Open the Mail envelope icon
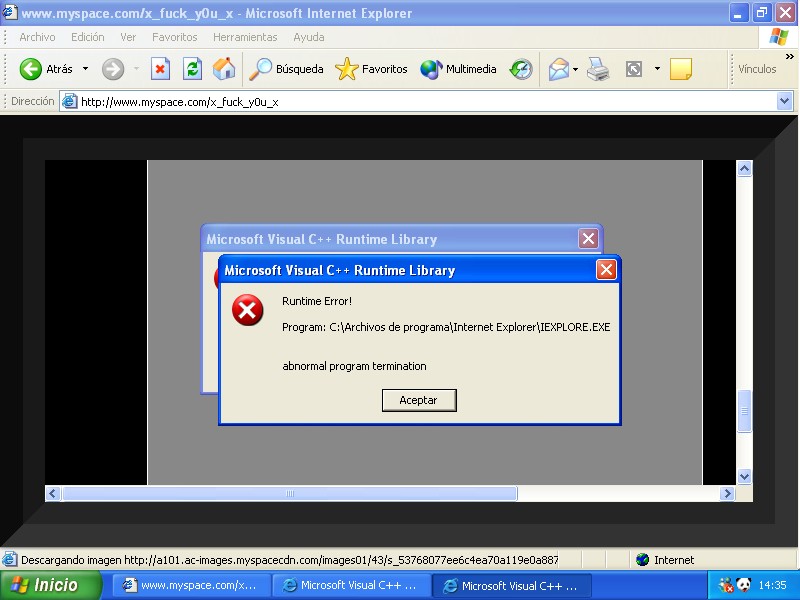Image resolution: width=800 pixels, height=600 pixels. click(559, 69)
